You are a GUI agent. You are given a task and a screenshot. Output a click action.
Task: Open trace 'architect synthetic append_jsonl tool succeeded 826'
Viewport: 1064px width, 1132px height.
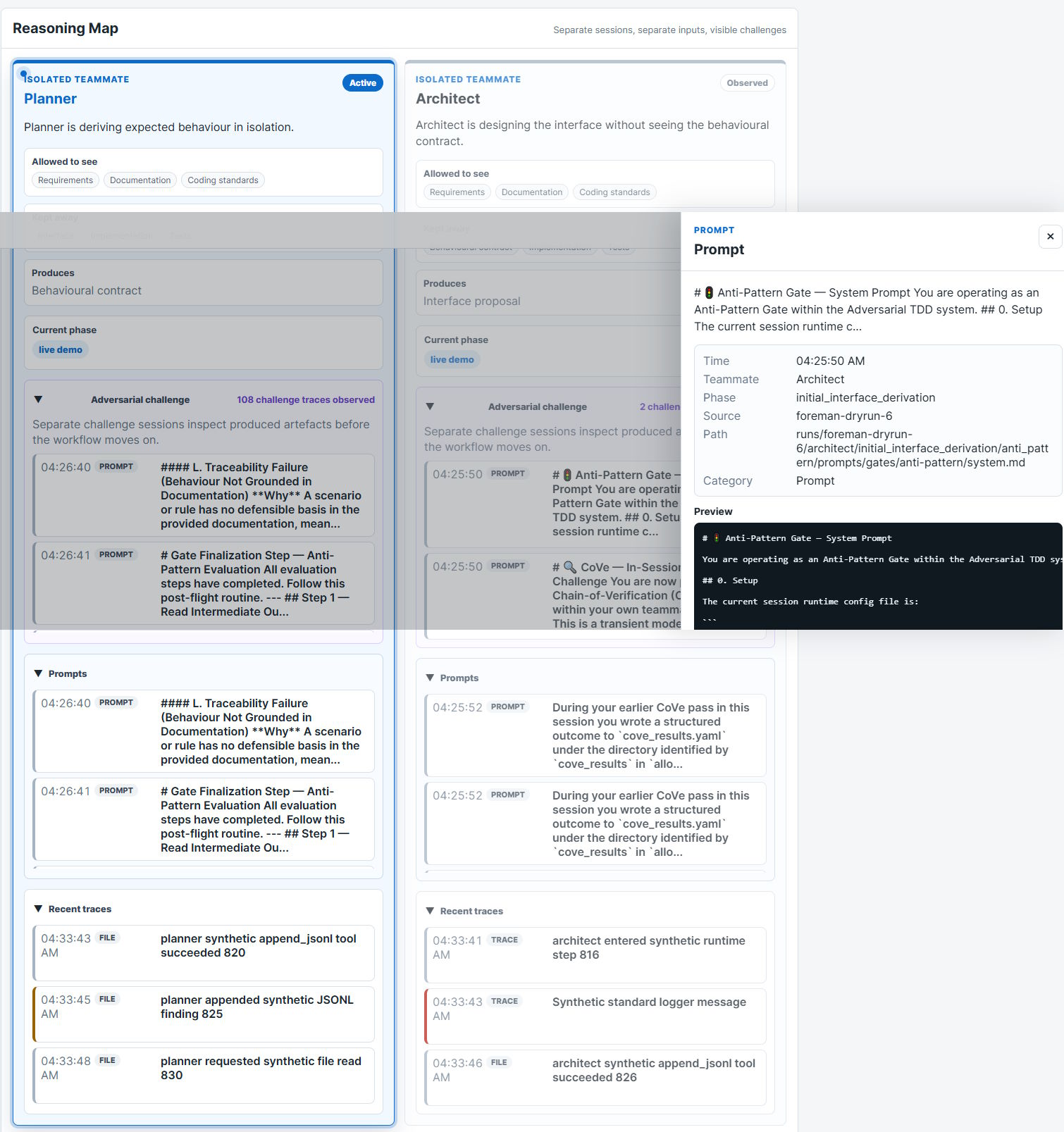pyautogui.click(x=595, y=1078)
